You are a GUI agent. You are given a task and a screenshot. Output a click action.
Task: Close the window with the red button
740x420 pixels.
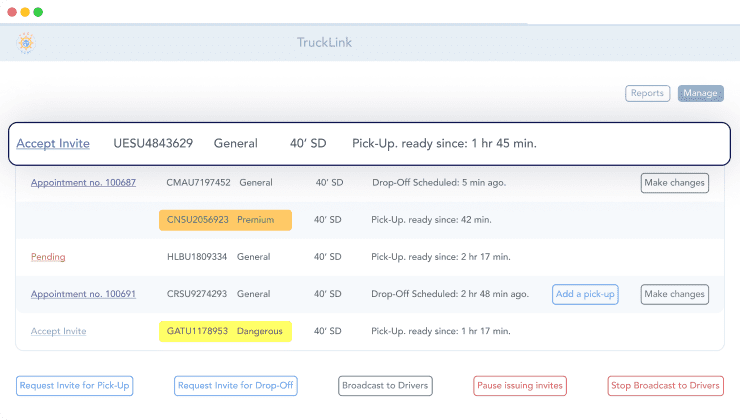pos(11,12)
